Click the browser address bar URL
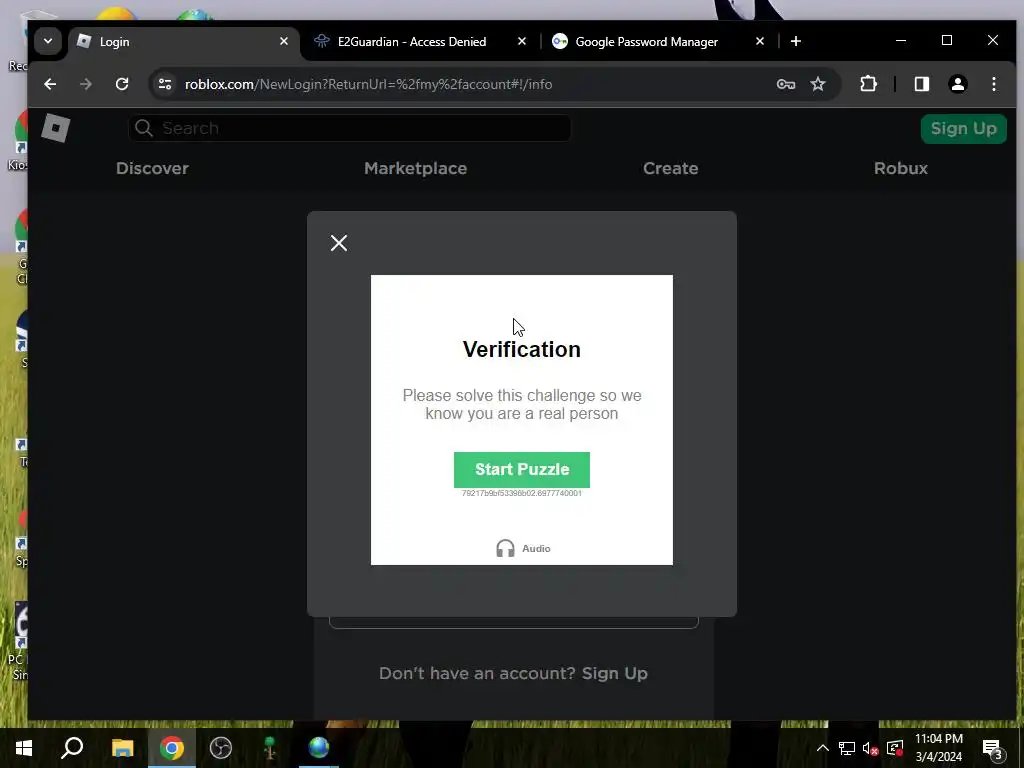The height and width of the screenshot is (768, 1024). 368,84
